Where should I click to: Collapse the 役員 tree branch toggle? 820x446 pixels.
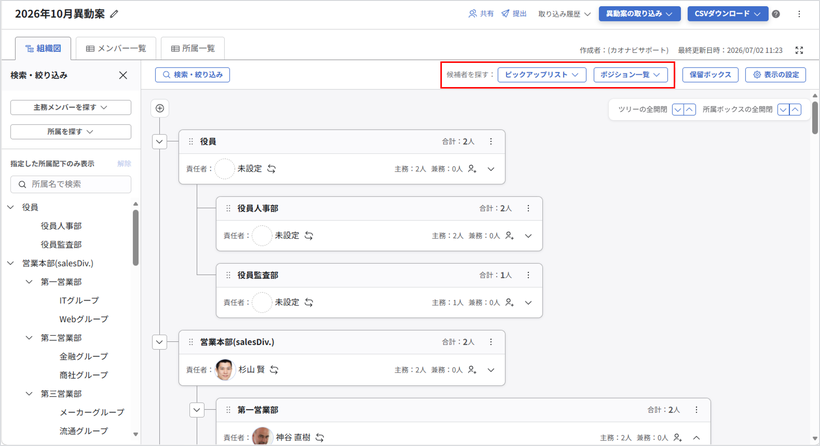[x=160, y=142]
